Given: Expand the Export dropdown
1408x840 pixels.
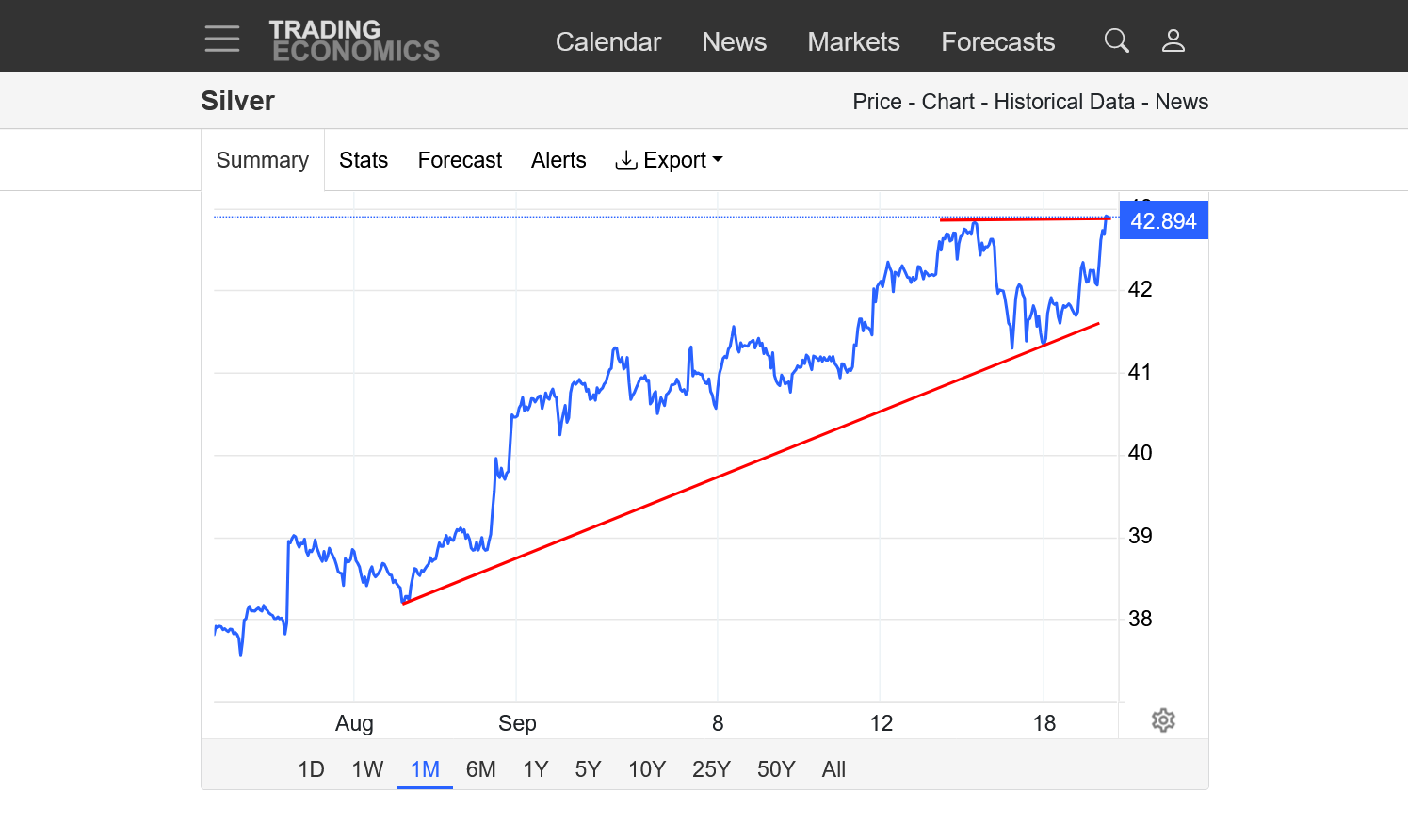Looking at the screenshot, I should [x=669, y=160].
